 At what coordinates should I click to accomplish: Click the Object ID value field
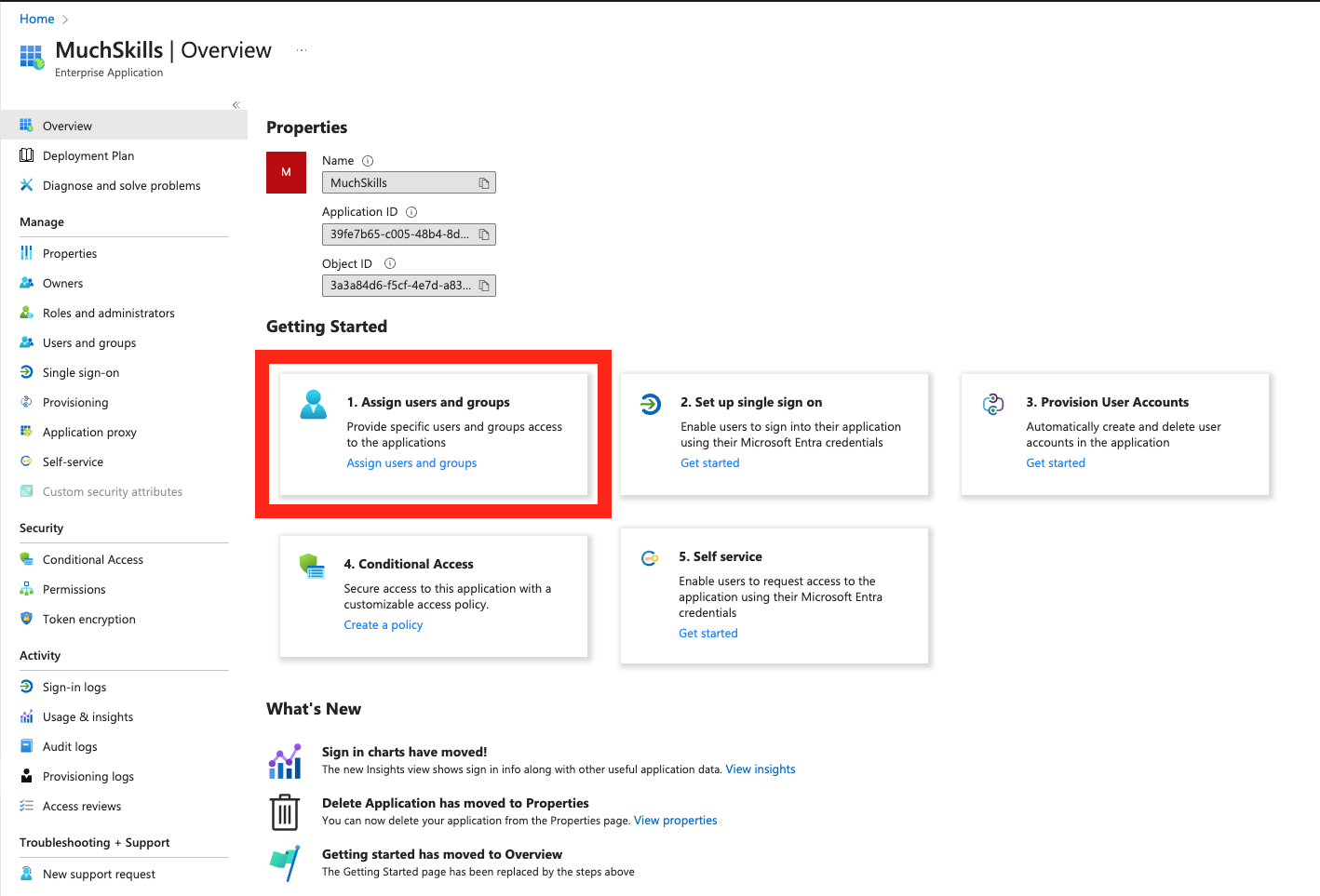[x=409, y=286]
